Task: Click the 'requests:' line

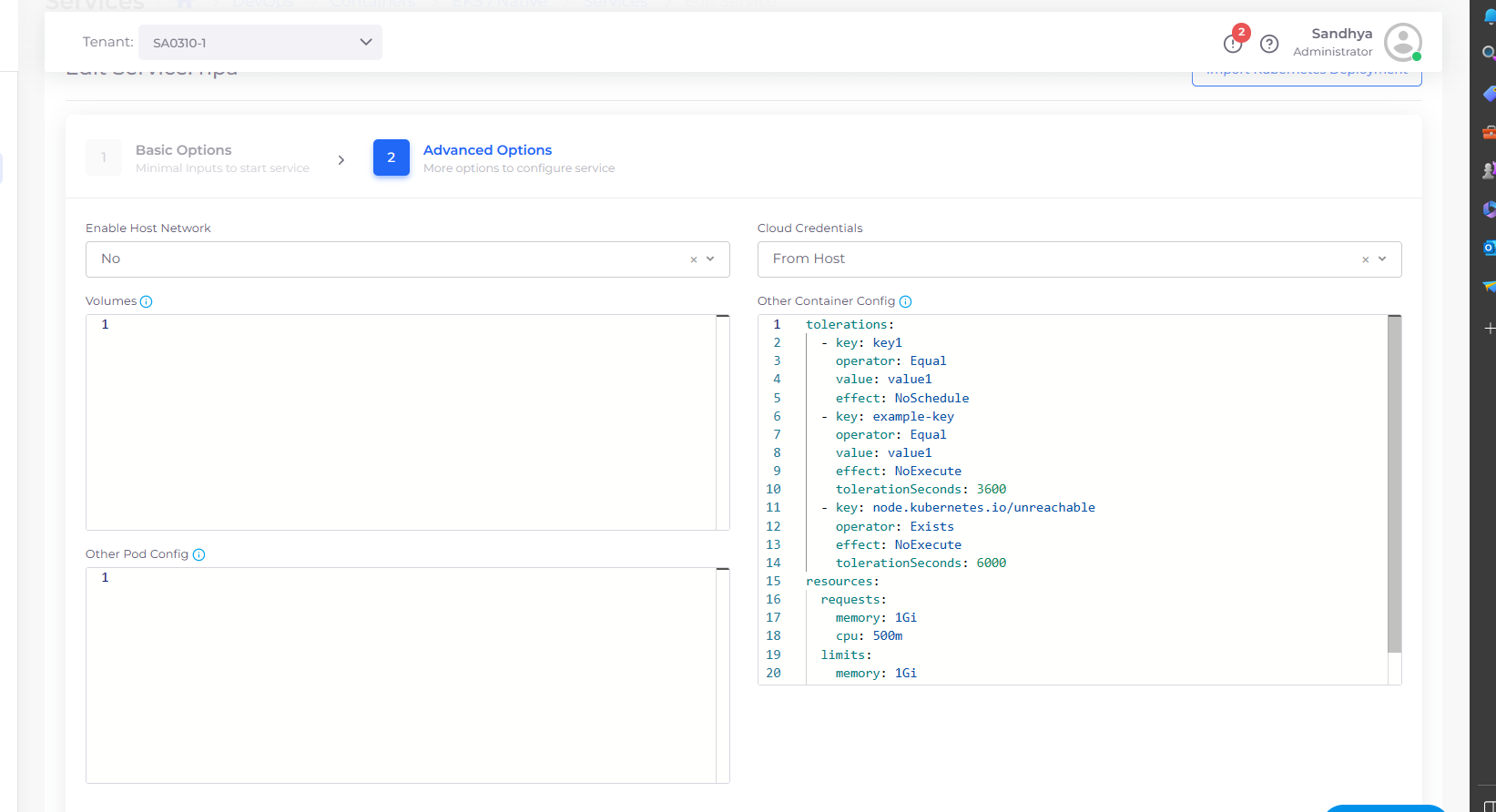Action: coord(854,600)
